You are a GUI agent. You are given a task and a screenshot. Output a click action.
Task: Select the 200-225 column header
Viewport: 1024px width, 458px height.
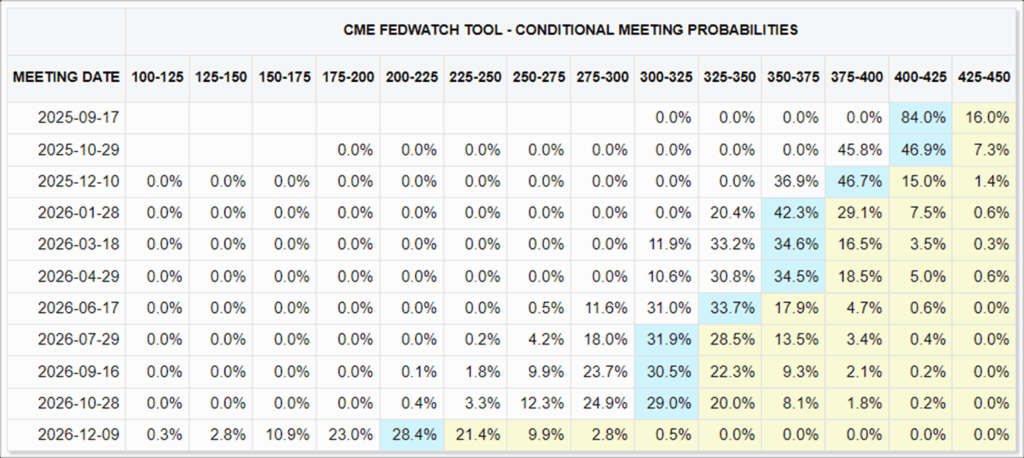click(412, 76)
